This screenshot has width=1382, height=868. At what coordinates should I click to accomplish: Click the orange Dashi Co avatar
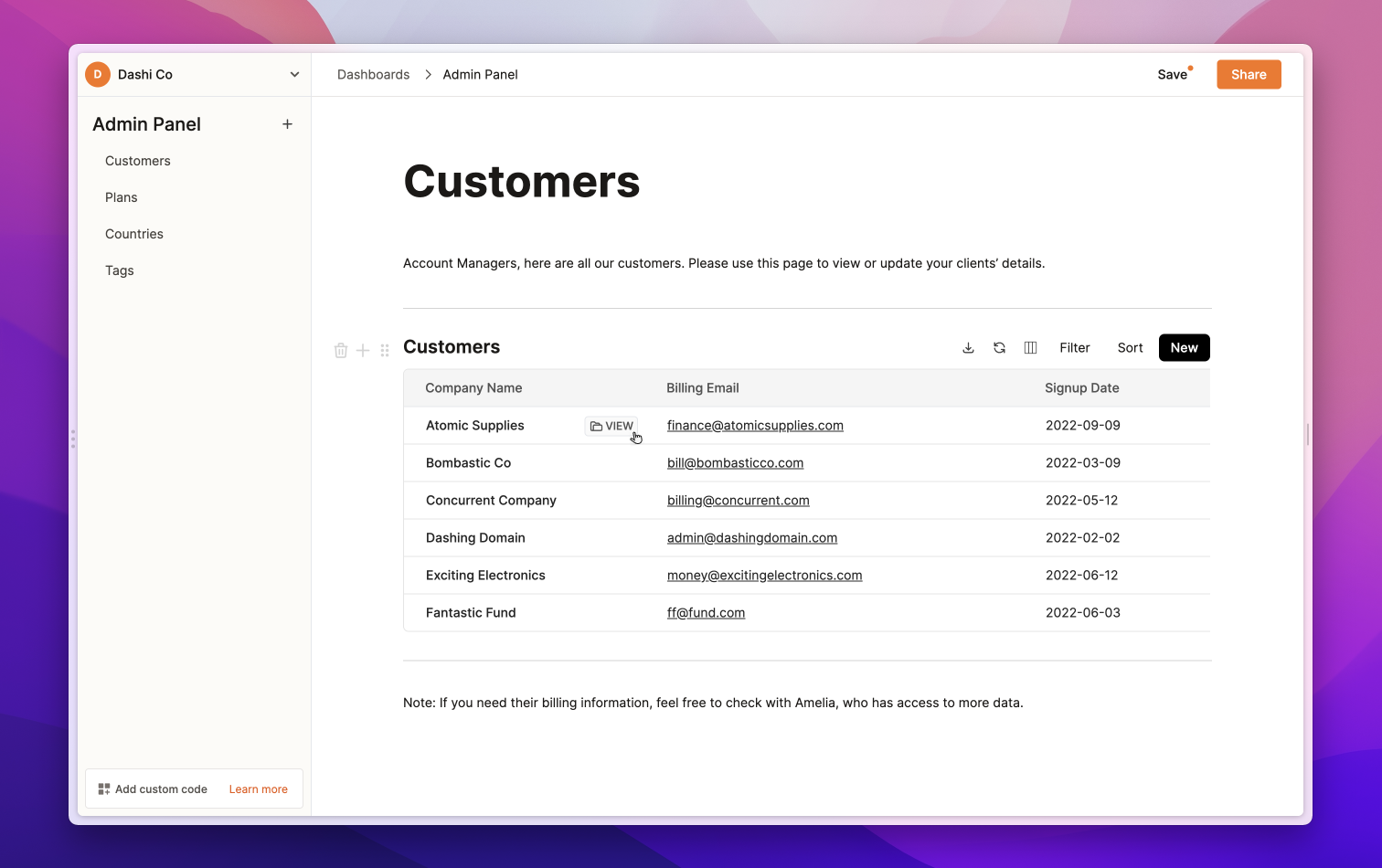(98, 75)
